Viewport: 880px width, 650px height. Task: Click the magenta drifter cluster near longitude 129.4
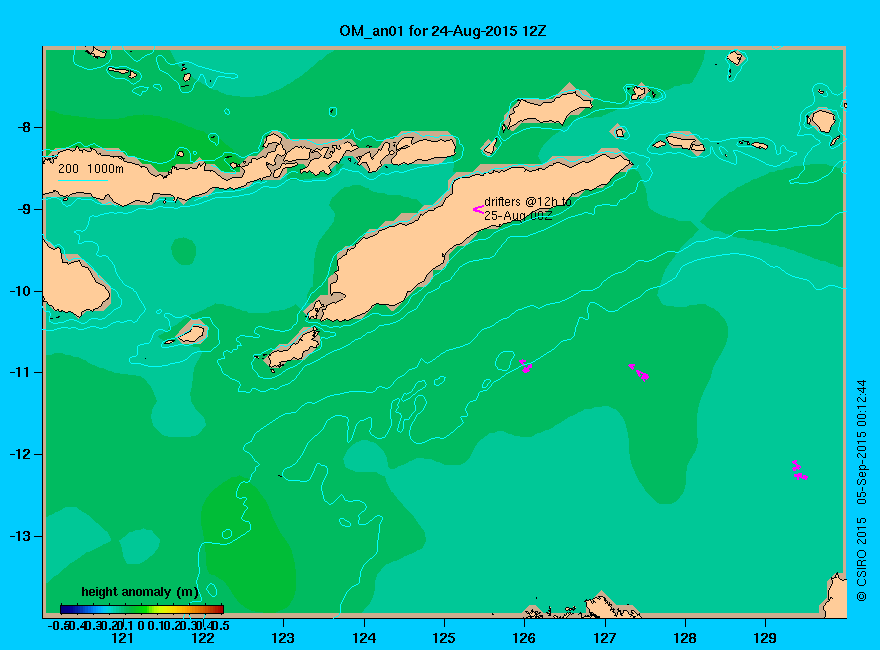point(799,470)
